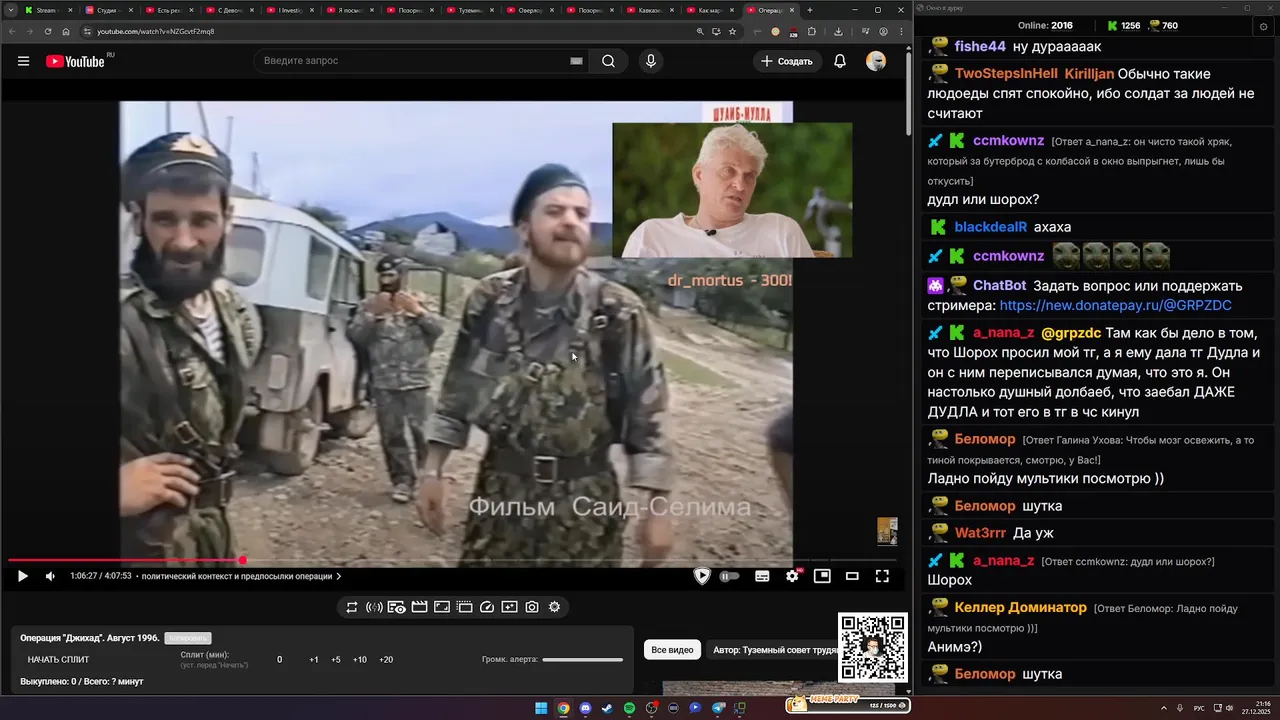
Task: Switch to the Stream browser tab
Action: tap(49, 10)
